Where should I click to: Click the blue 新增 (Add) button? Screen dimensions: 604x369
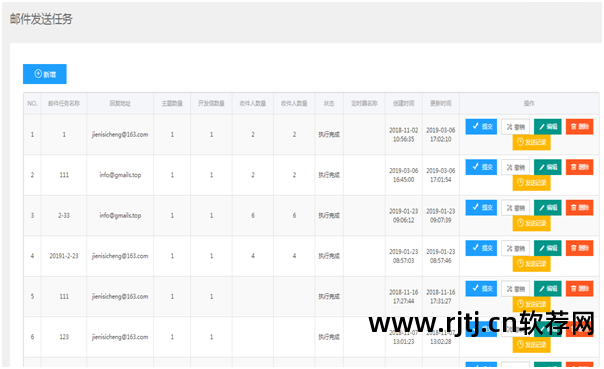tap(45, 74)
